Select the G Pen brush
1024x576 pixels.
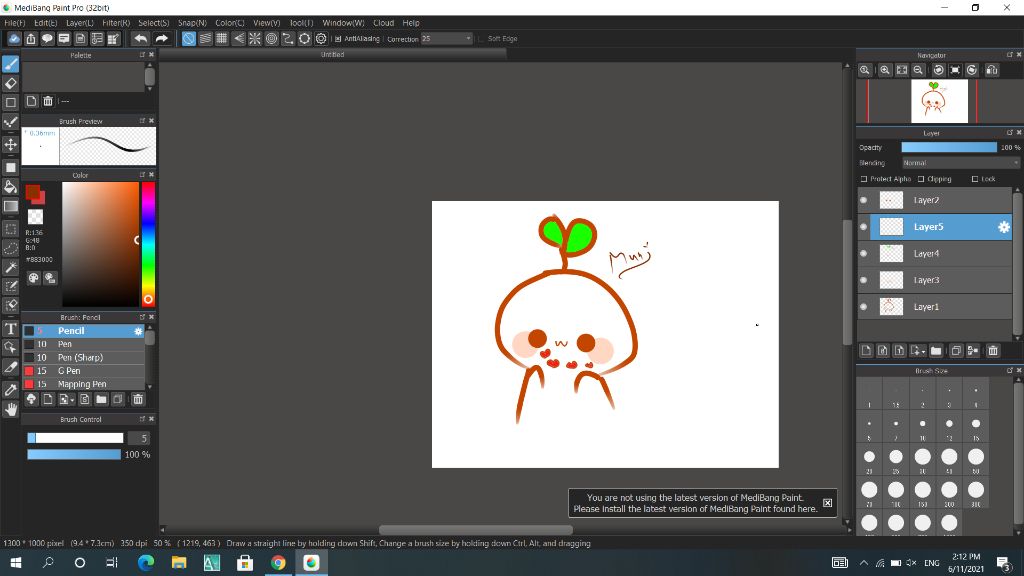pyautogui.click(x=84, y=371)
